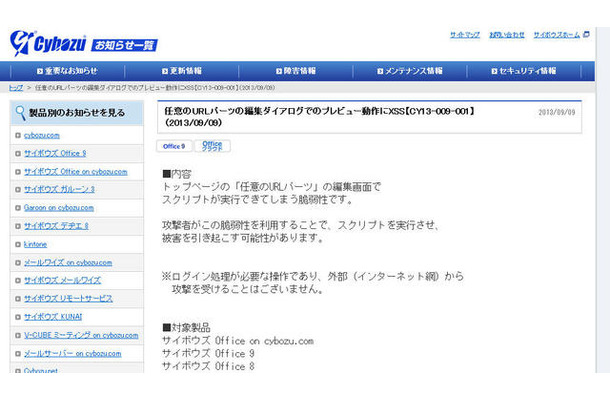Viewport: 610px width, 400px height.
Task: Open the セキュリティ情報 navigation tab
Action: (524, 71)
